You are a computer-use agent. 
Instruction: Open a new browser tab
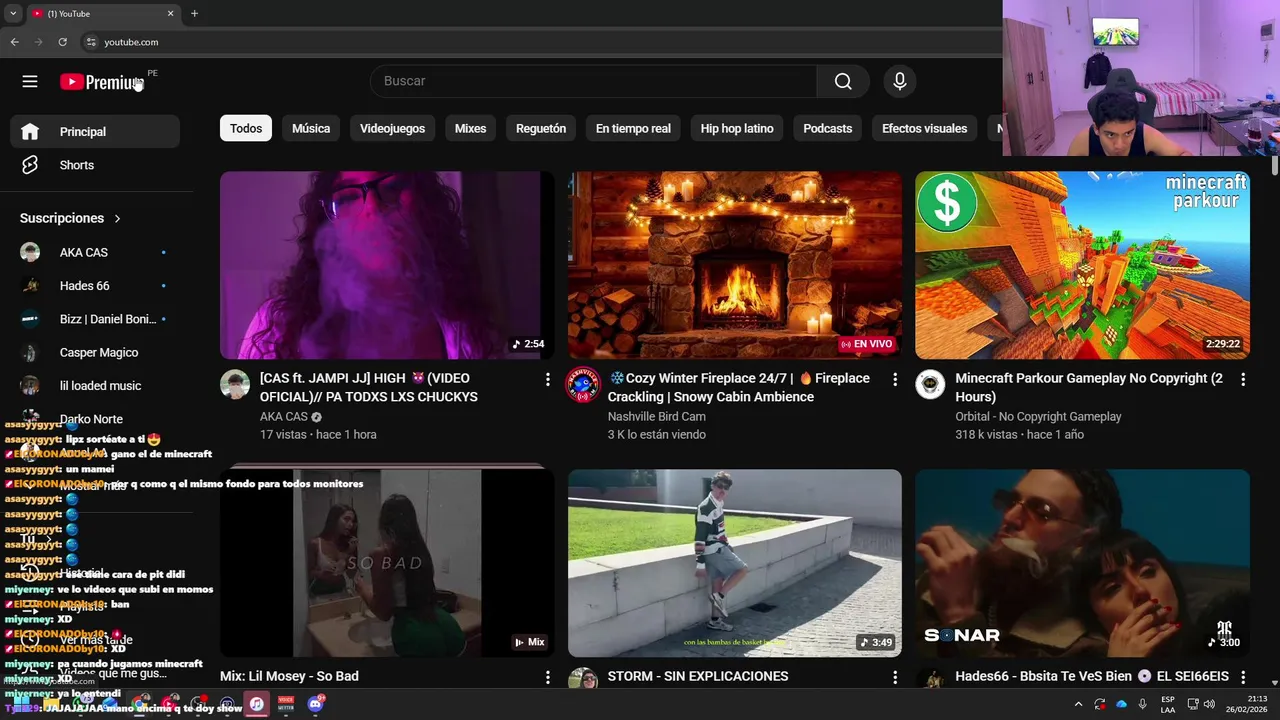point(194,13)
